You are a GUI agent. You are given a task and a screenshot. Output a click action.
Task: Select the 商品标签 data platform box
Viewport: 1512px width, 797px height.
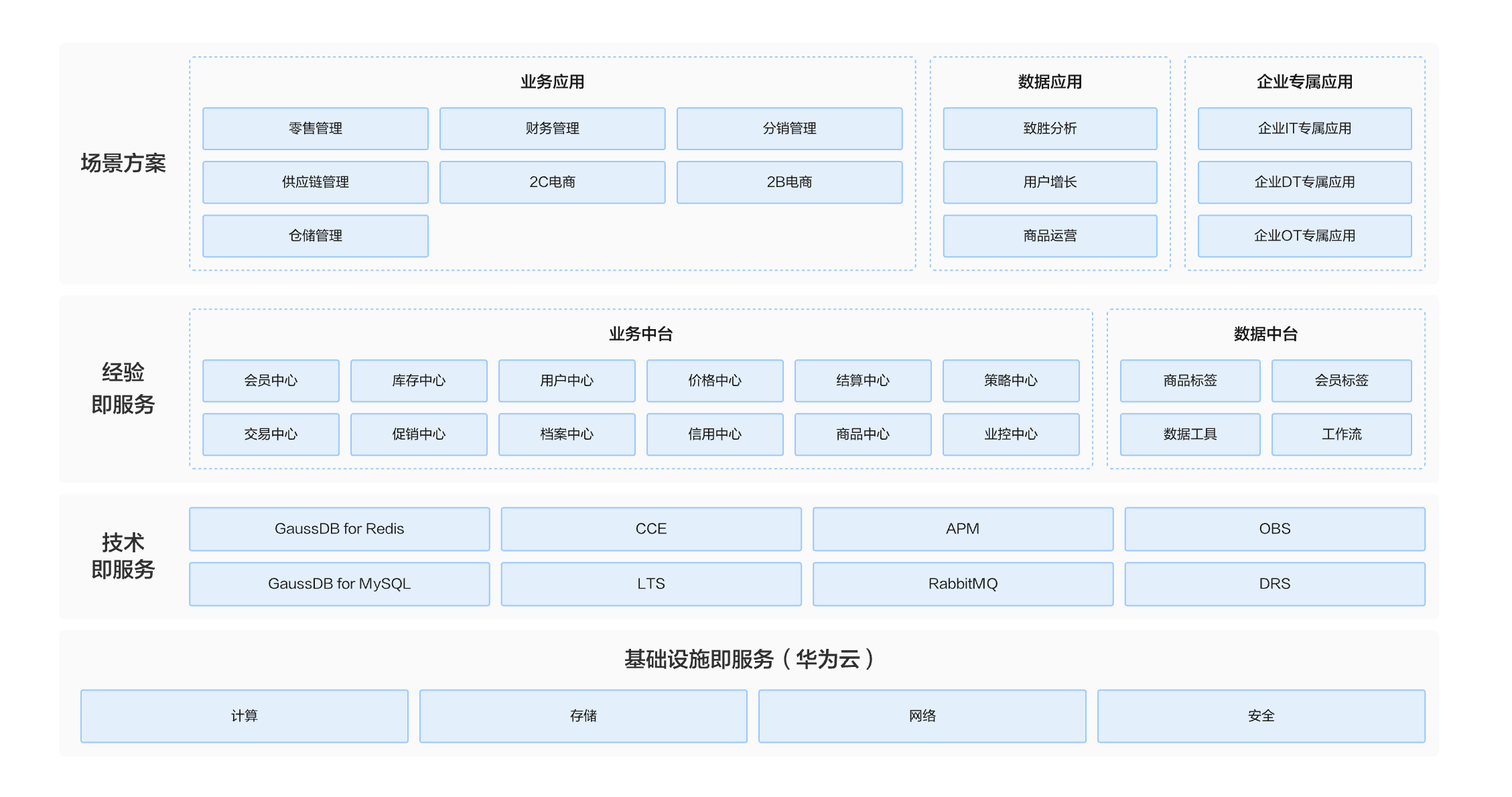click(1190, 380)
